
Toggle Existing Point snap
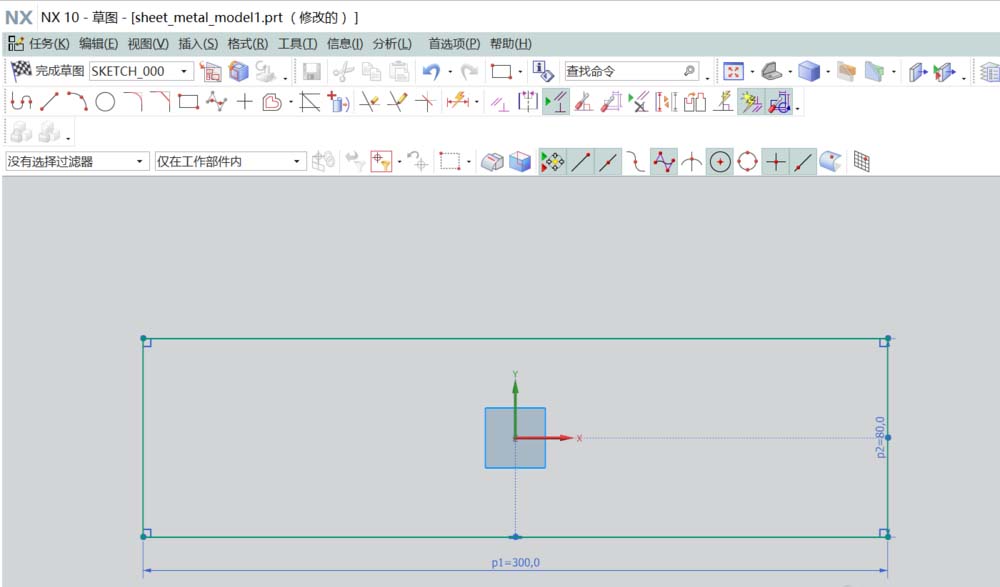coord(776,162)
